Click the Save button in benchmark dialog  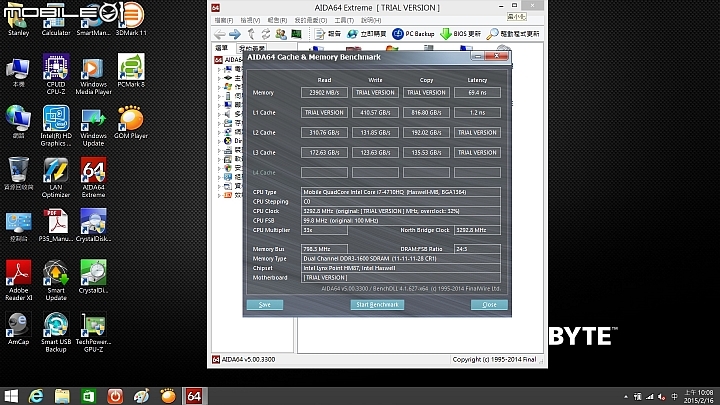pos(265,304)
